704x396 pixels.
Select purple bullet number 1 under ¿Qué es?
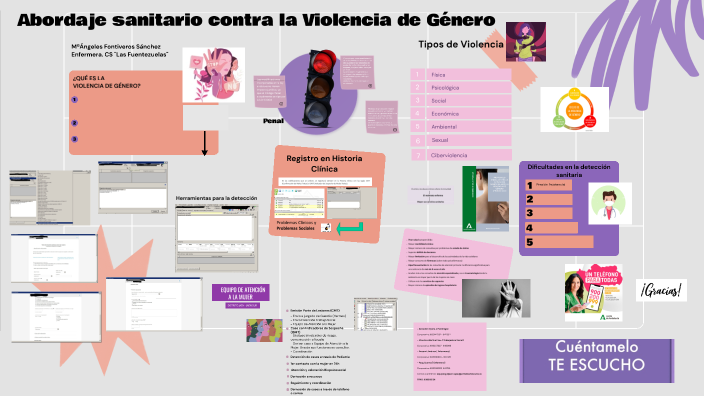click(75, 100)
